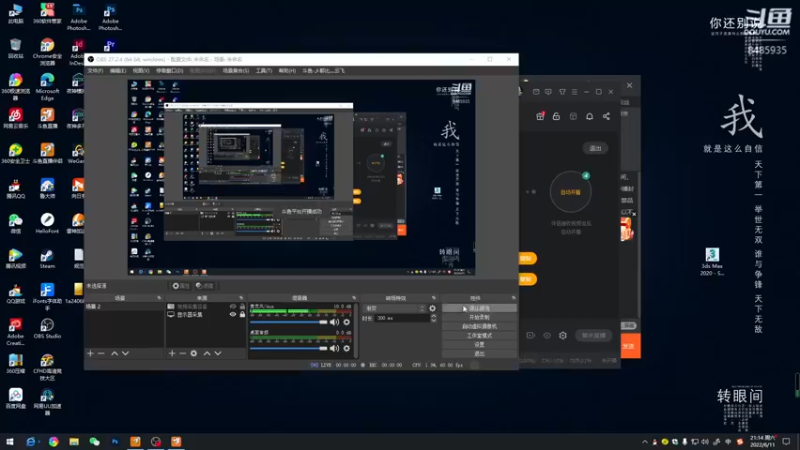Image resolution: width=800 pixels, height=450 pixels.
Task: Remove selected source with minus icon
Action: [x=183, y=353]
